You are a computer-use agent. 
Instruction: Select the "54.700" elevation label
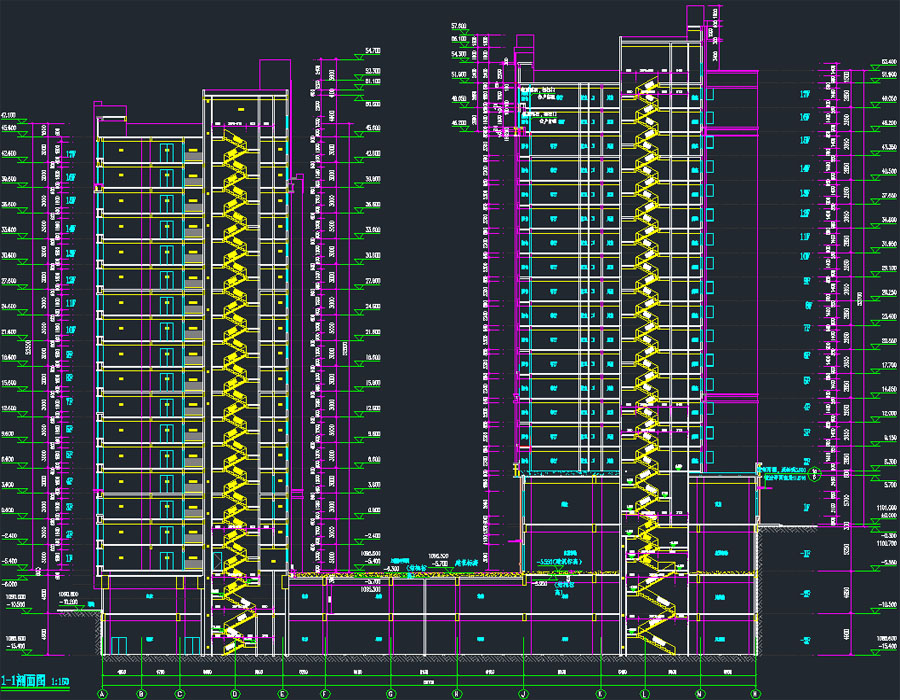click(x=373, y=51)
